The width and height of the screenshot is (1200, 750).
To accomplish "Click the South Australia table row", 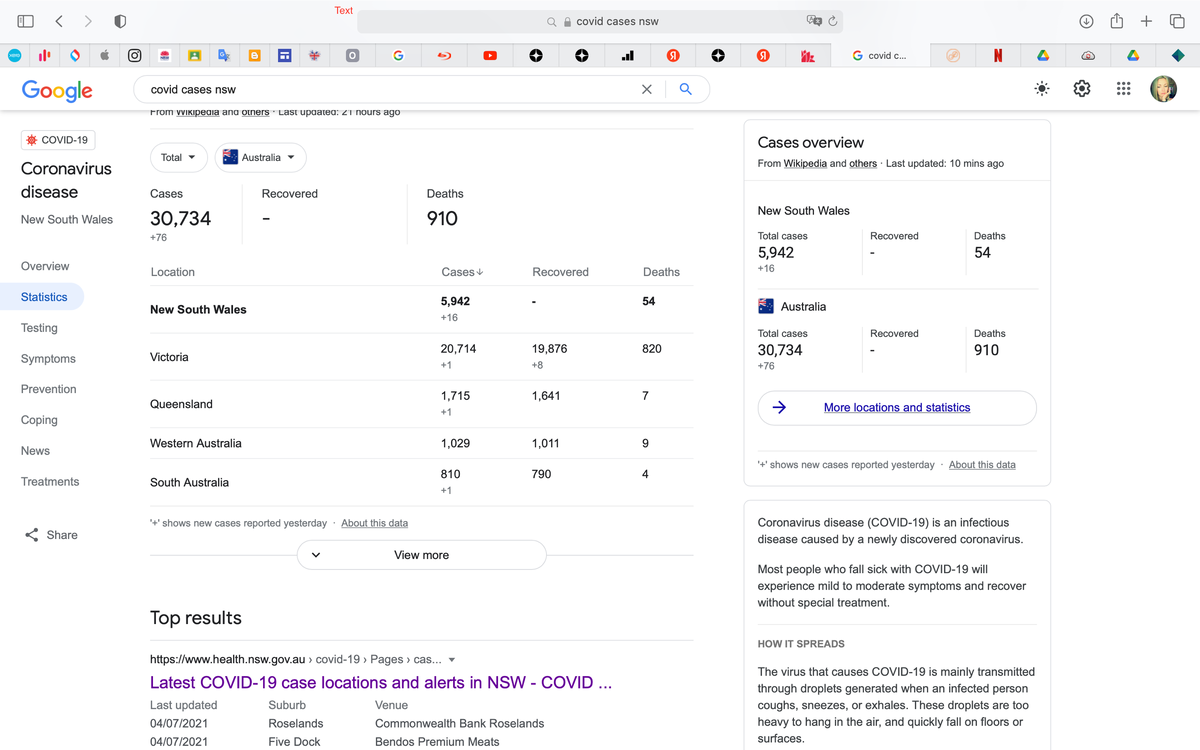I will [421, 482].
